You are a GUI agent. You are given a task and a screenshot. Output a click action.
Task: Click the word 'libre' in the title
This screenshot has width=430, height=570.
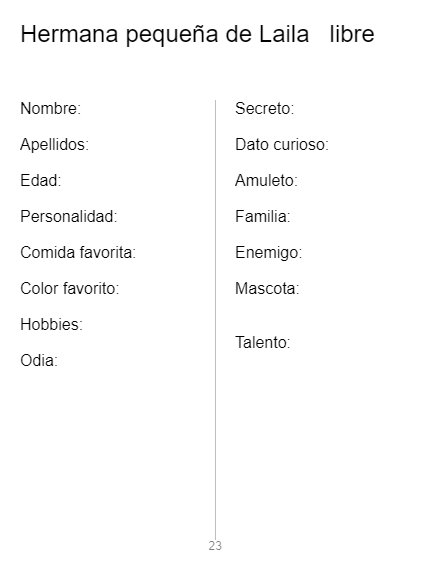[352, 34]
